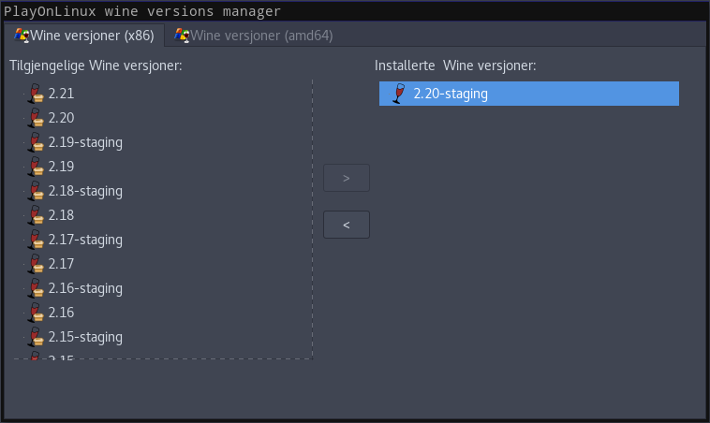Click the wine icon beside version 2.17

point(36,264)
